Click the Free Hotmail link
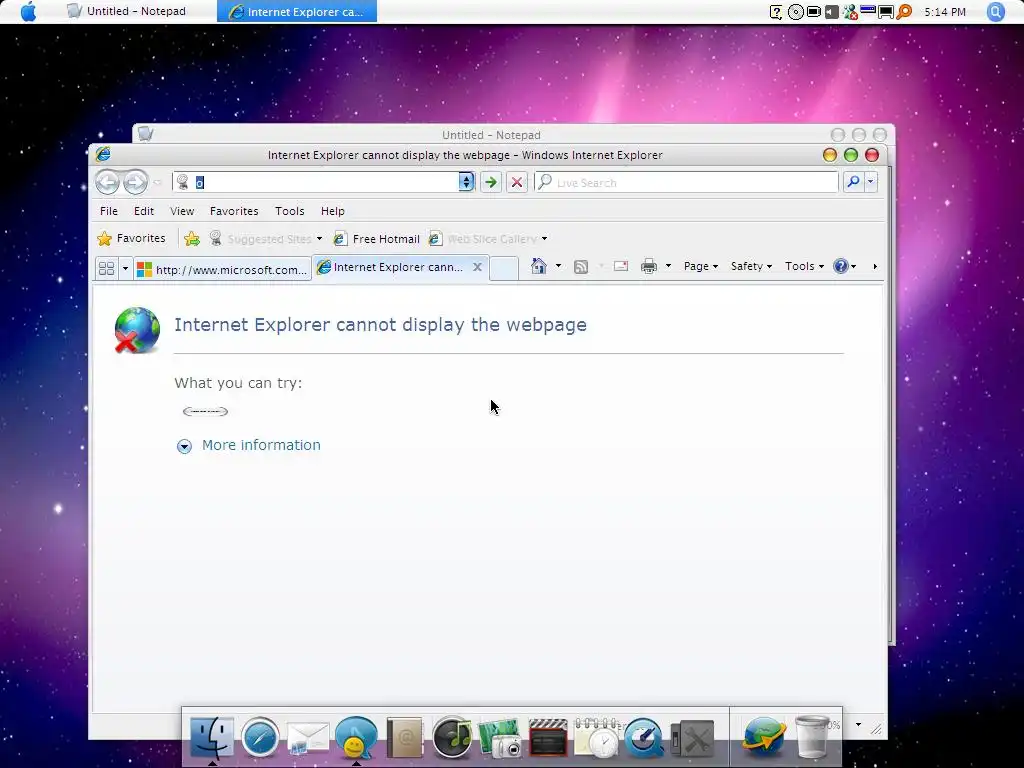 (x=377, y=239)
